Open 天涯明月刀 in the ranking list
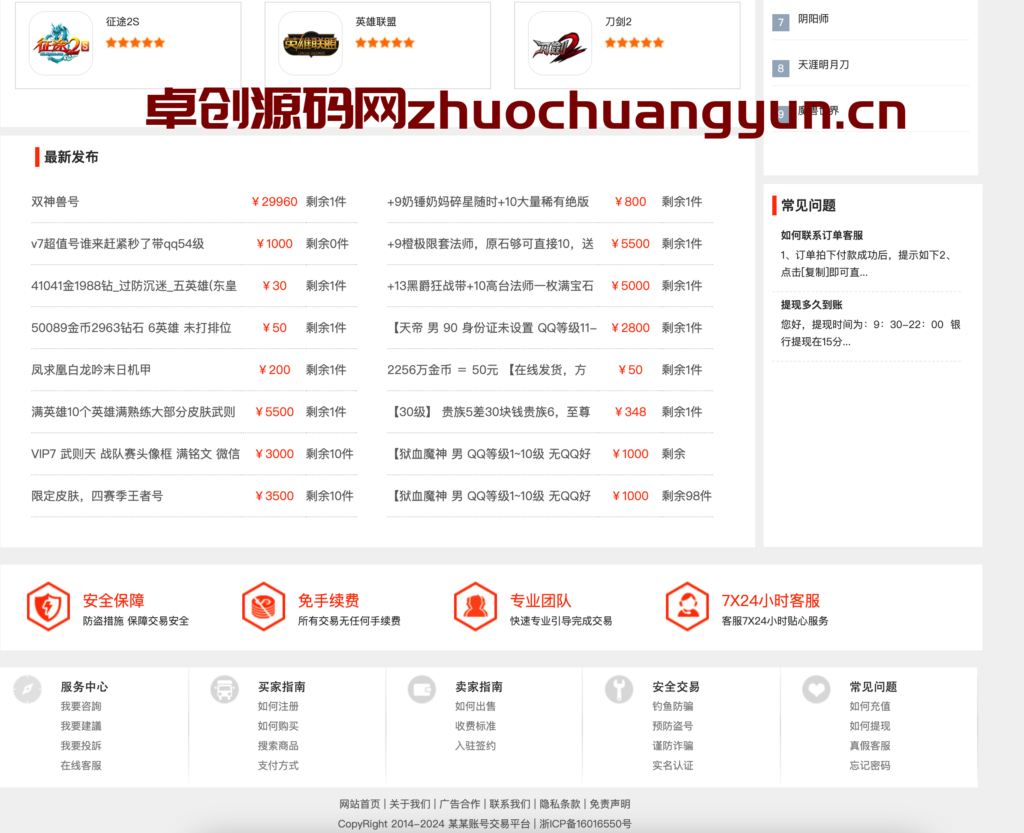Image resolution: width=1024 pixels, height=833 pixels. pyautogui.click(x=824, y=65)
